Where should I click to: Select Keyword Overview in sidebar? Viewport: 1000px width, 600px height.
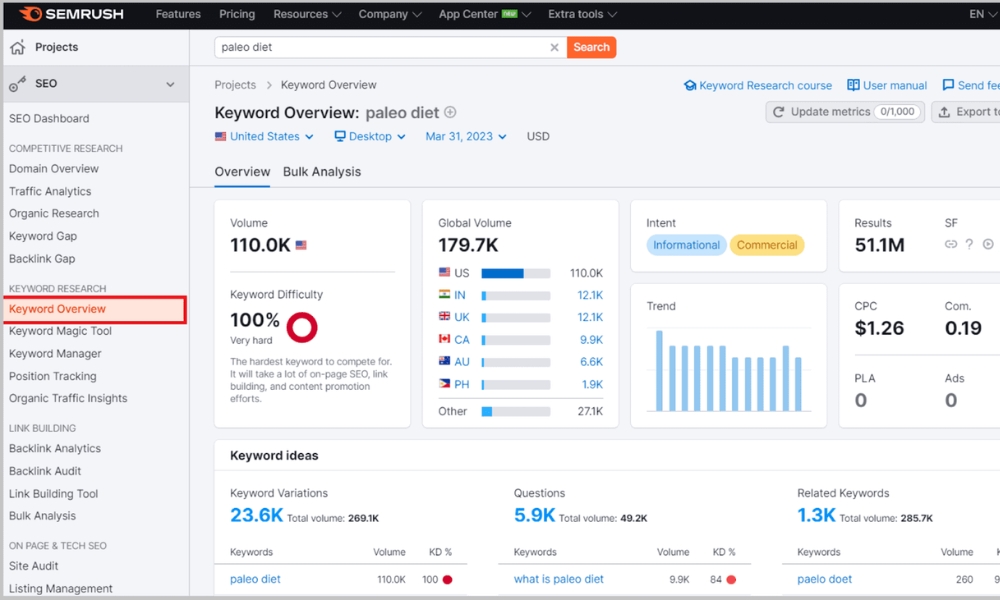point(95,309)
